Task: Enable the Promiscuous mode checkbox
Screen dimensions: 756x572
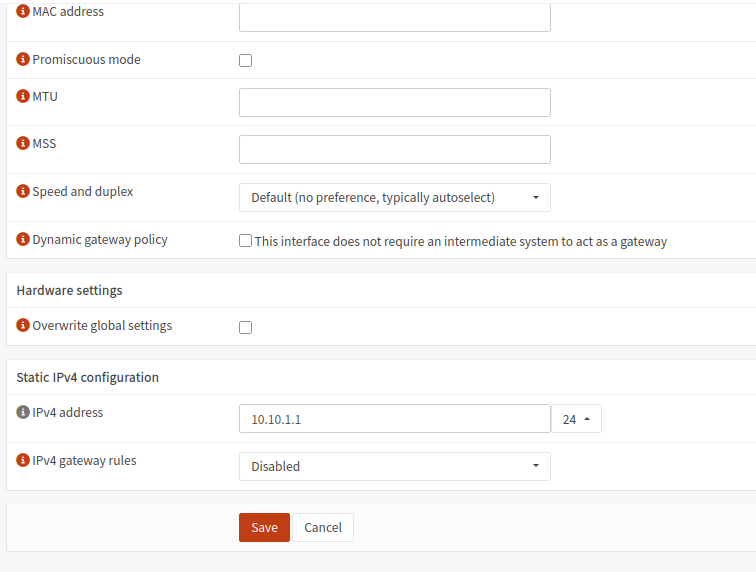Action: 245,60
